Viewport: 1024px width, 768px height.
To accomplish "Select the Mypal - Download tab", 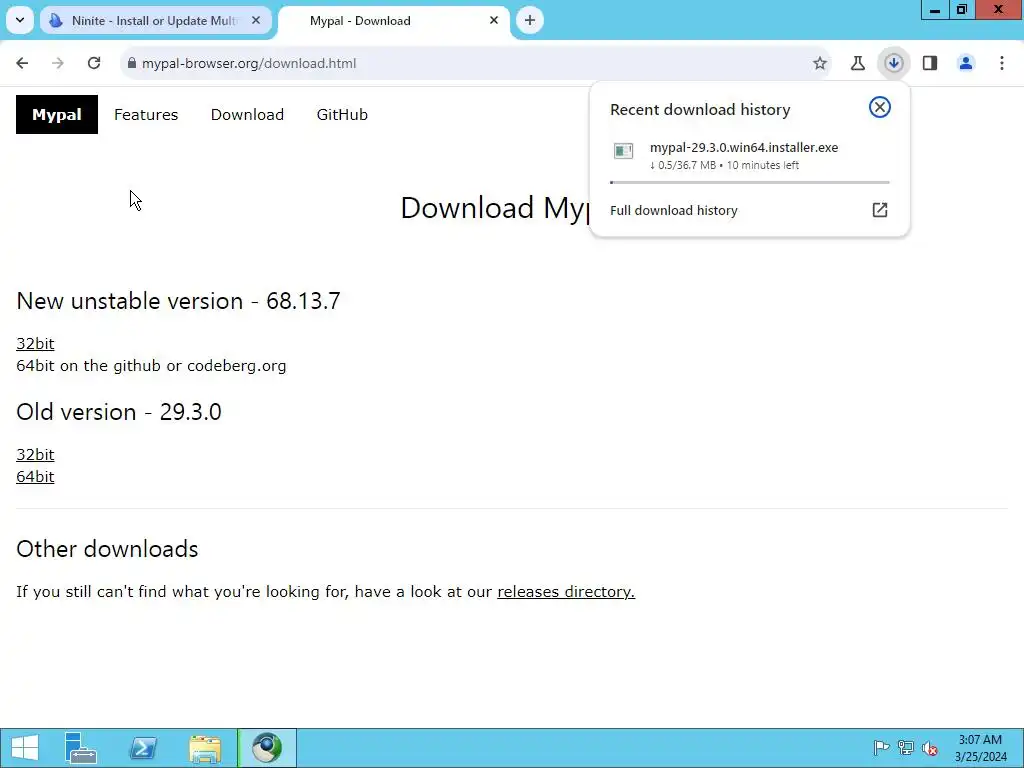I will pos(394,20).
